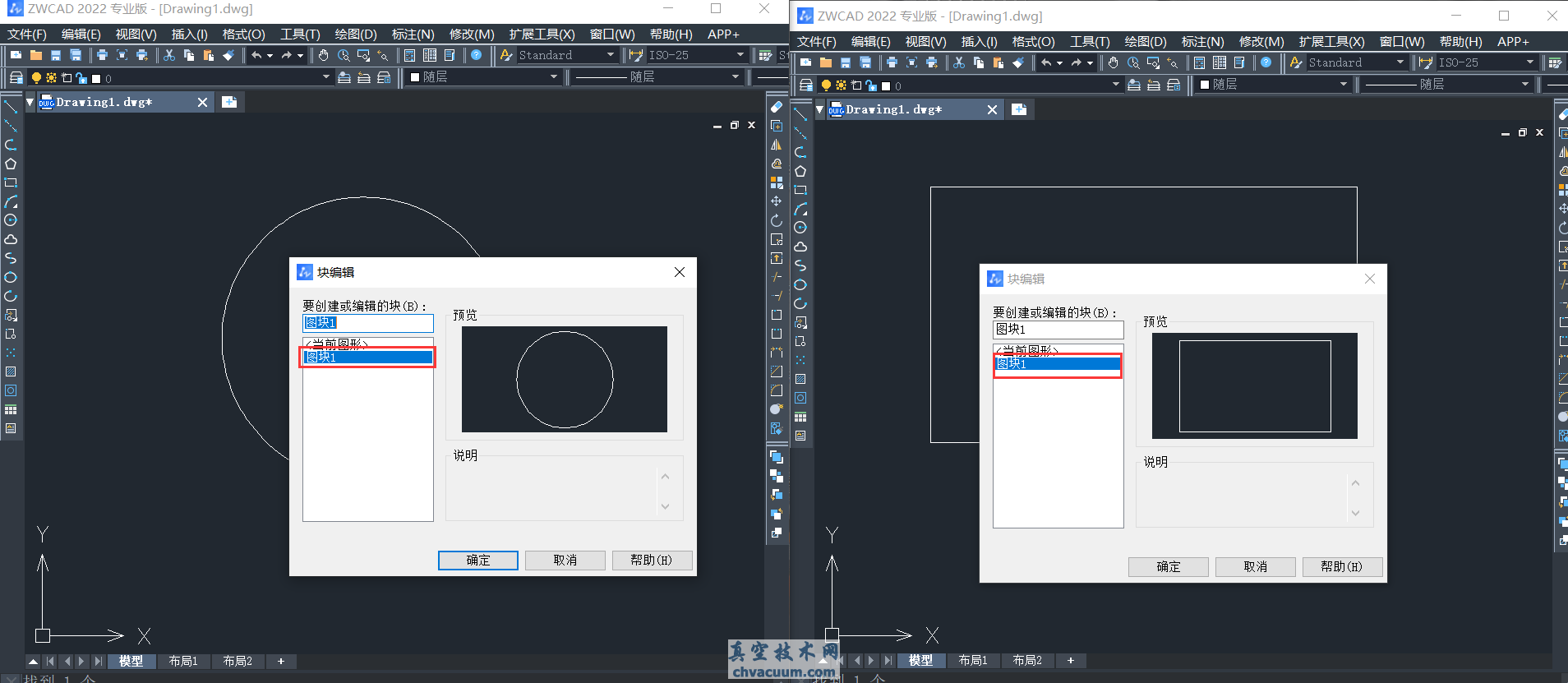Toggle layer 0 on/off lightbulb in right window
The height and width of the screenshot is (683, 1568).
[x=826, y=85]
